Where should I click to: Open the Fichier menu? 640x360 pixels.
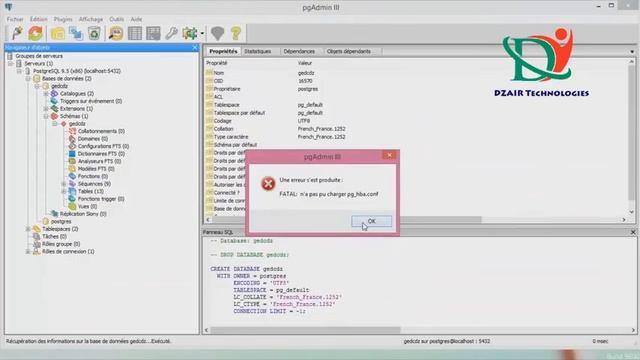15,19
